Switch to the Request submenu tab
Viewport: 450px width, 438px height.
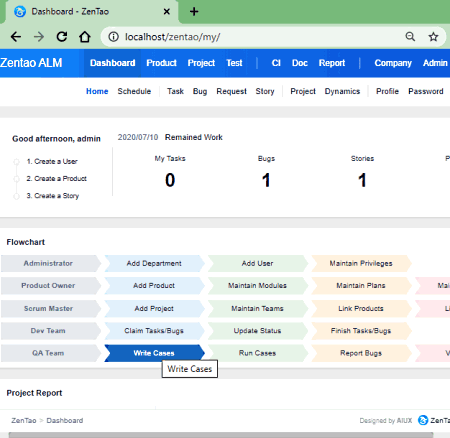[231, 91]
